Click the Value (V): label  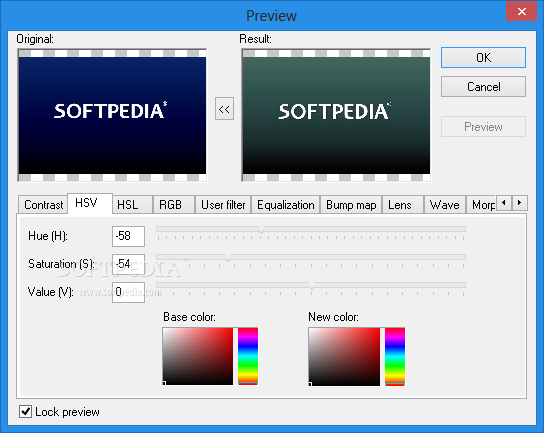[51, 292]
